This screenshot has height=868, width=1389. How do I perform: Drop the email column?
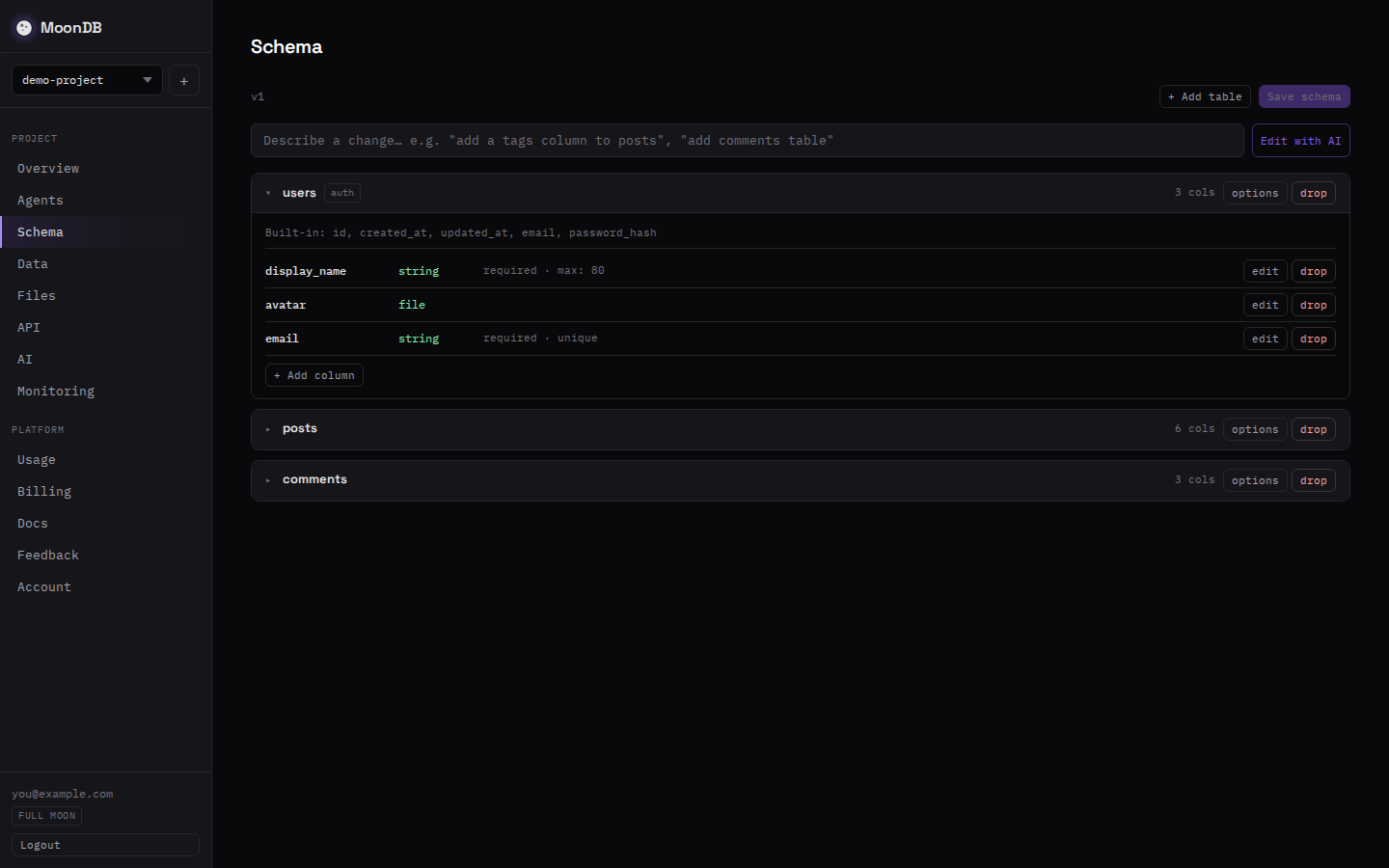click(x=1314, y=339)
